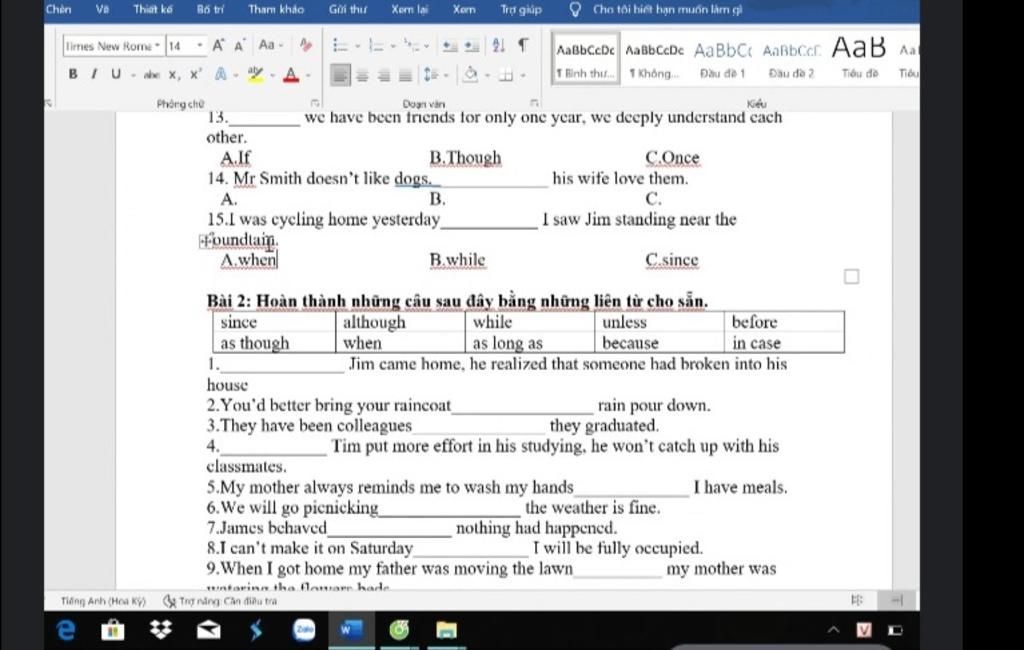
Task: Click the decrease font size icon
Action: coord(239,46)
